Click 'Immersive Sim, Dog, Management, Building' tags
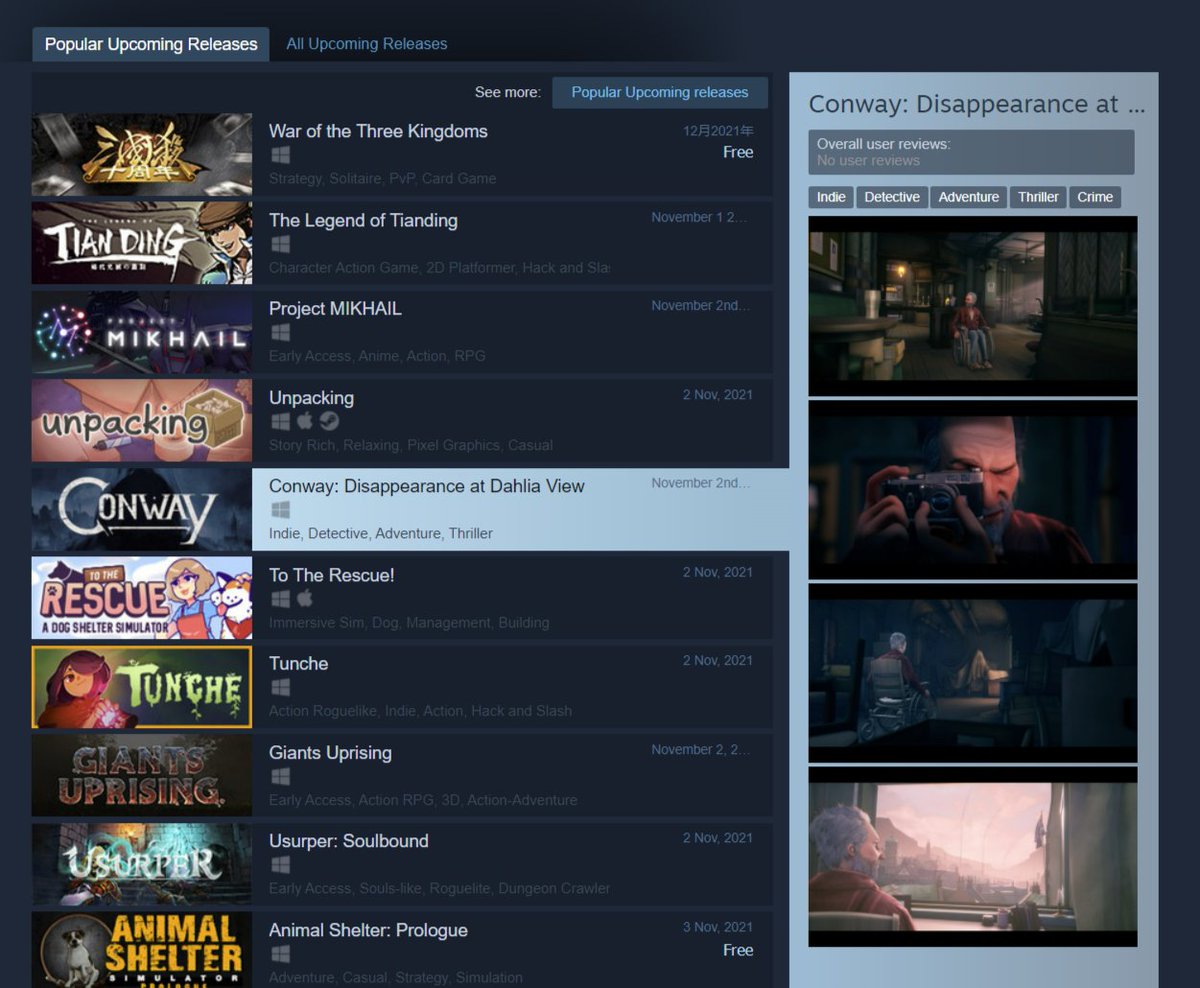1200x988 pixels. pos(409,622)
